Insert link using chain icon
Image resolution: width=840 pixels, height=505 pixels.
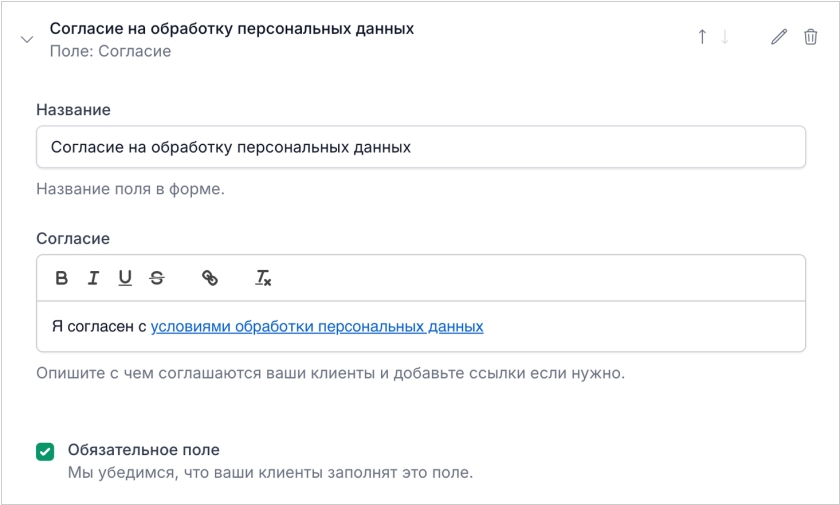[x=209, y=278]
